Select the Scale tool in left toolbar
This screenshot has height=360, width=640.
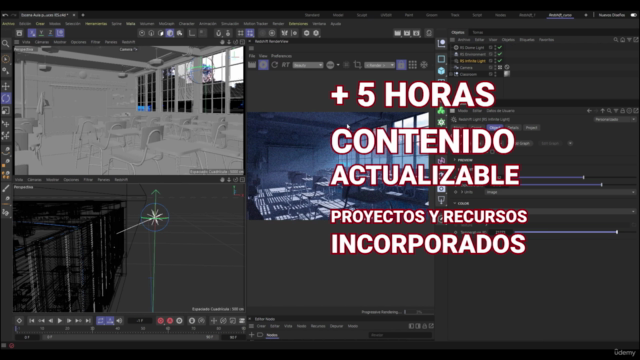pyautogui.click(x=6, y=111)
